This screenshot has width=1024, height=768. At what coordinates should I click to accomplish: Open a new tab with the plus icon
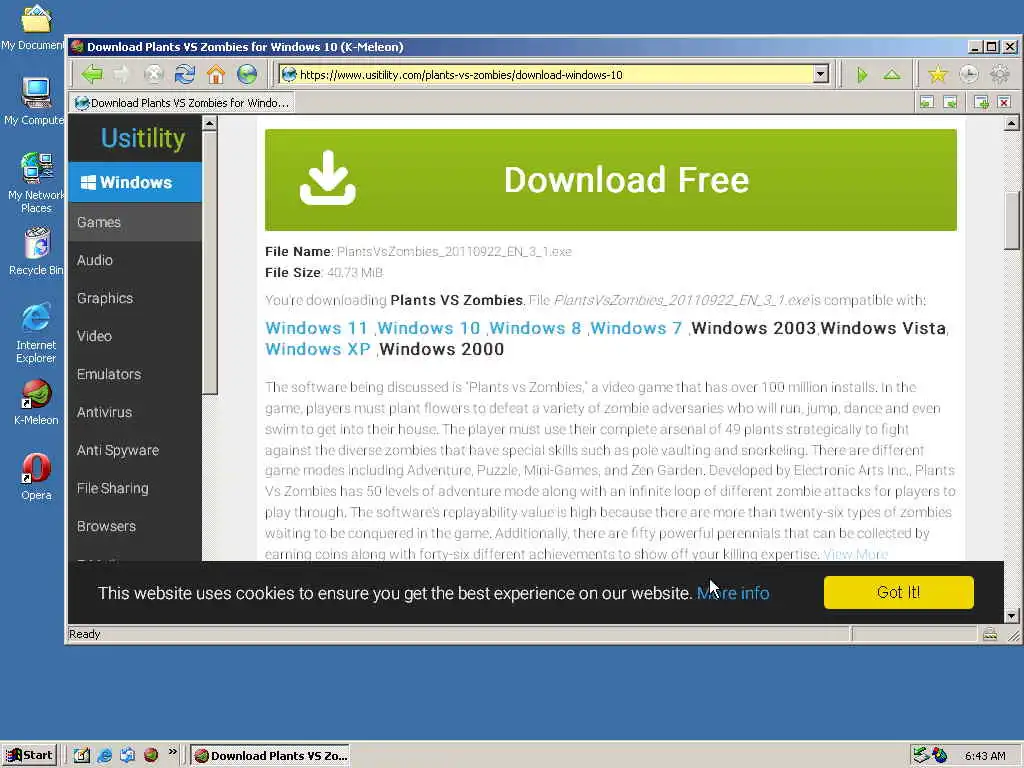(981, 103)
